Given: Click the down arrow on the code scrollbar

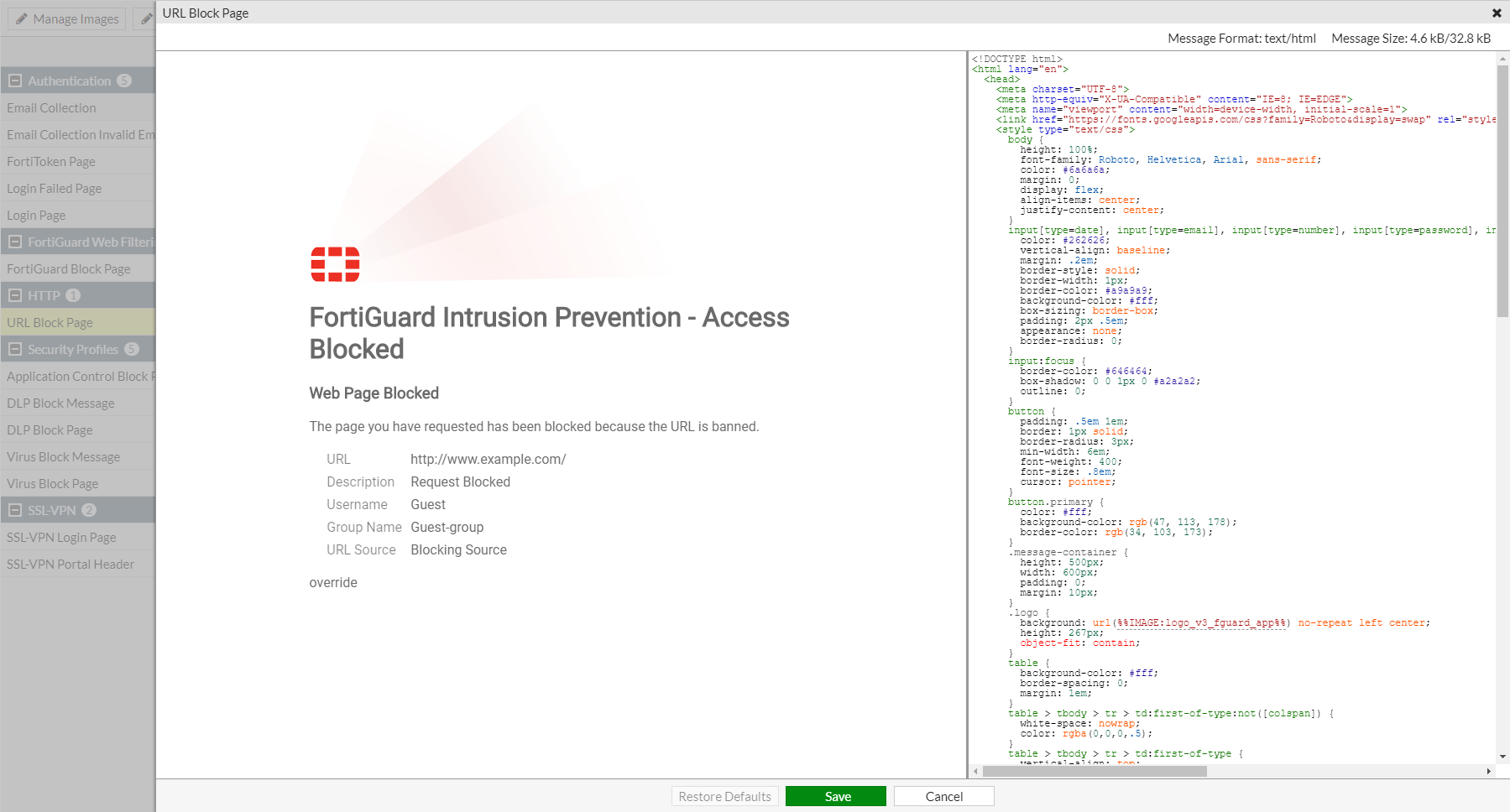Looking at the screenshot, I should pos(1502,757).
